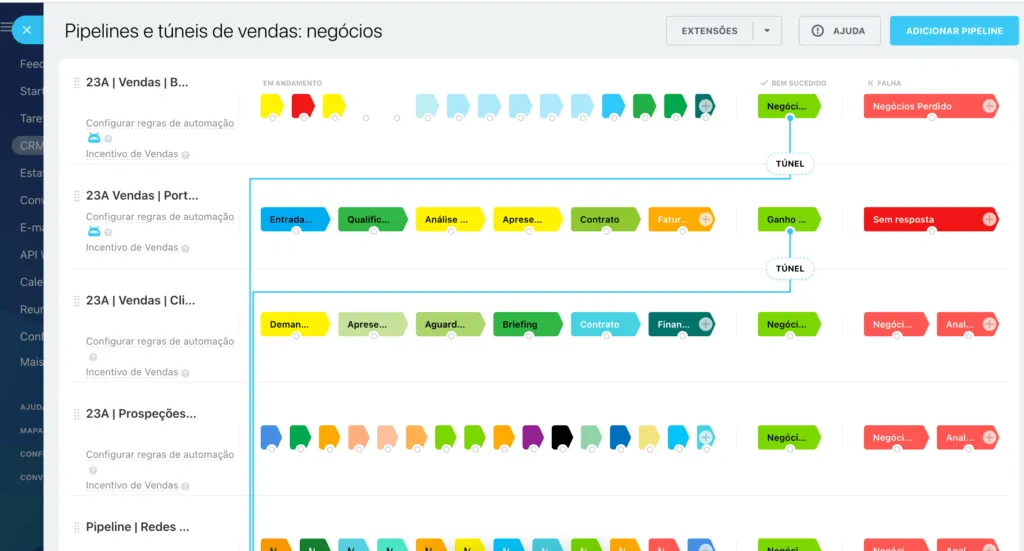The height and width of the screenshot is (551, 1024).
Task: Click help icon beside Incentivo de Vendas in 23A | Vendas | Cli...
Action: 185,373
